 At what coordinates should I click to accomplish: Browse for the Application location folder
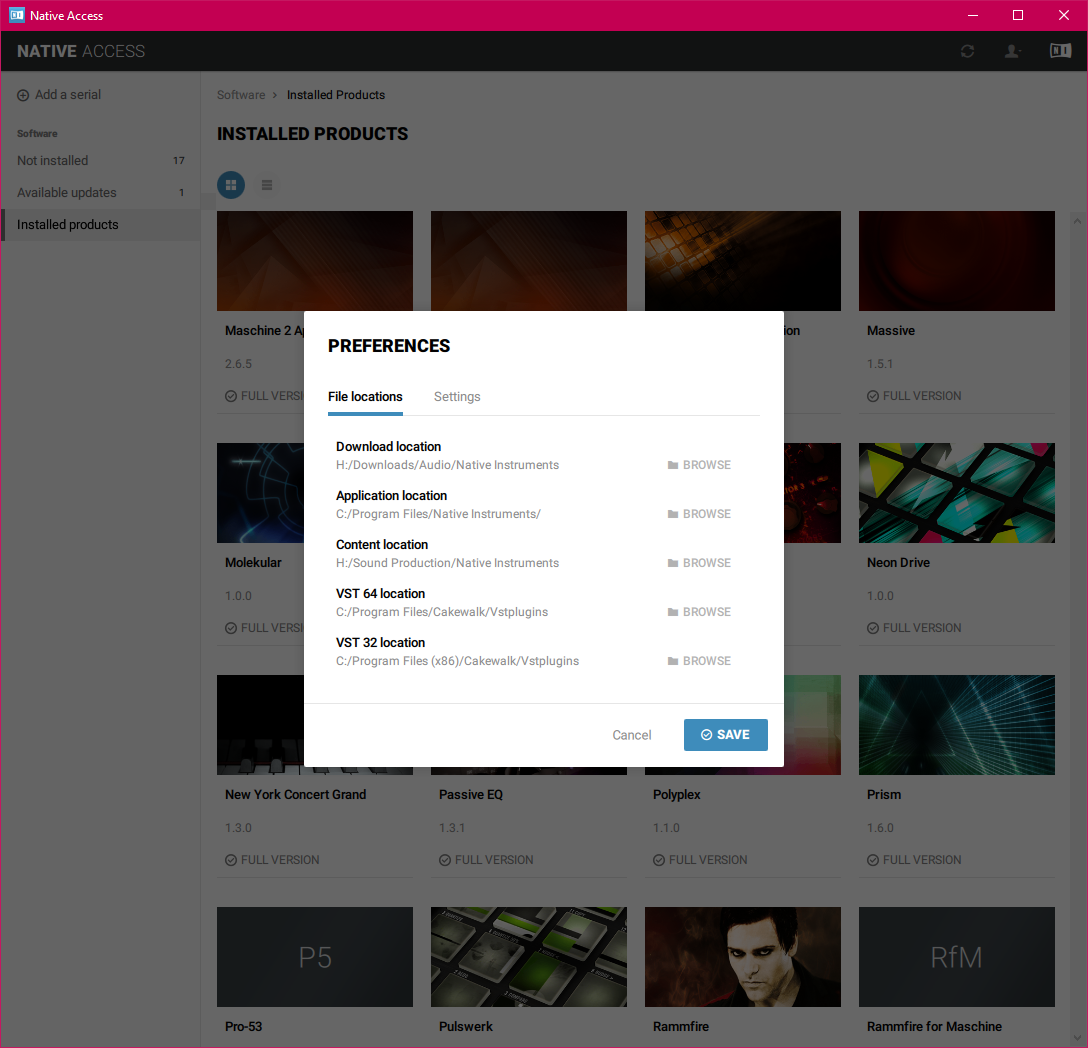[699, 514]
